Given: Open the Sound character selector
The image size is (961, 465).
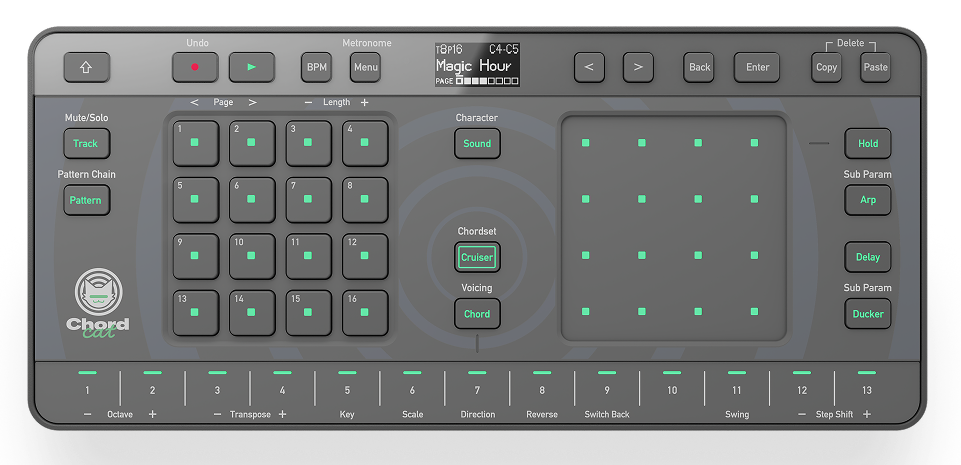Looking at the screenshot, I should tap(477, 143).
